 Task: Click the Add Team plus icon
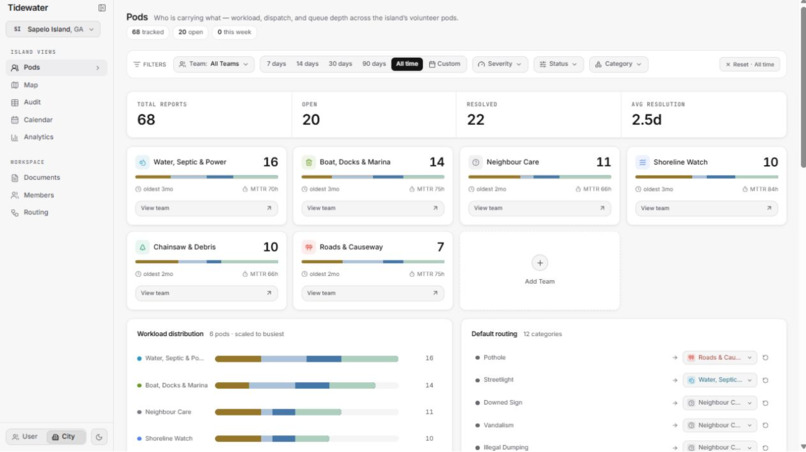pos(540,263)
